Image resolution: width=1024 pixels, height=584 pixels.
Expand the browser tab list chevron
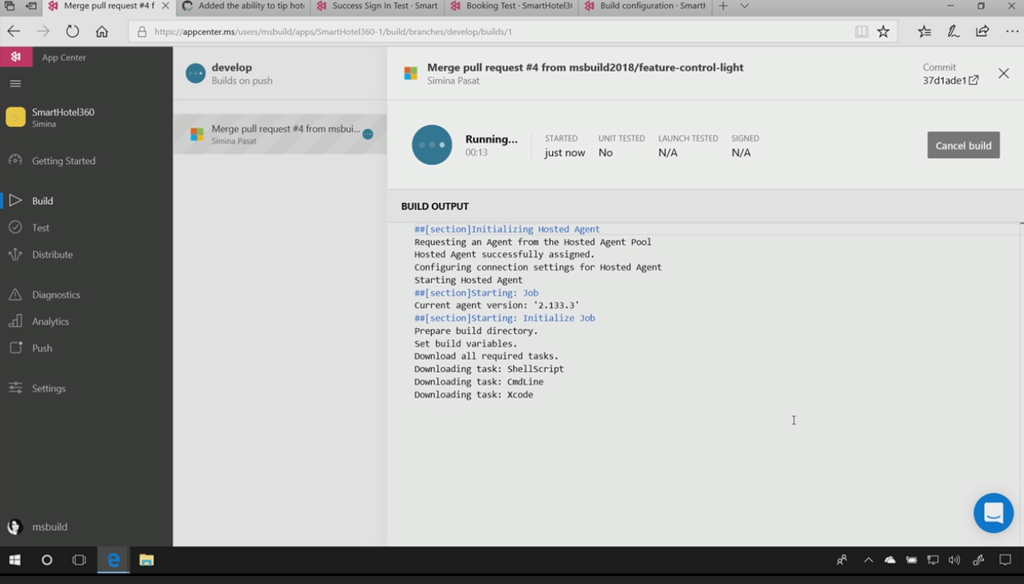(744, 6)
